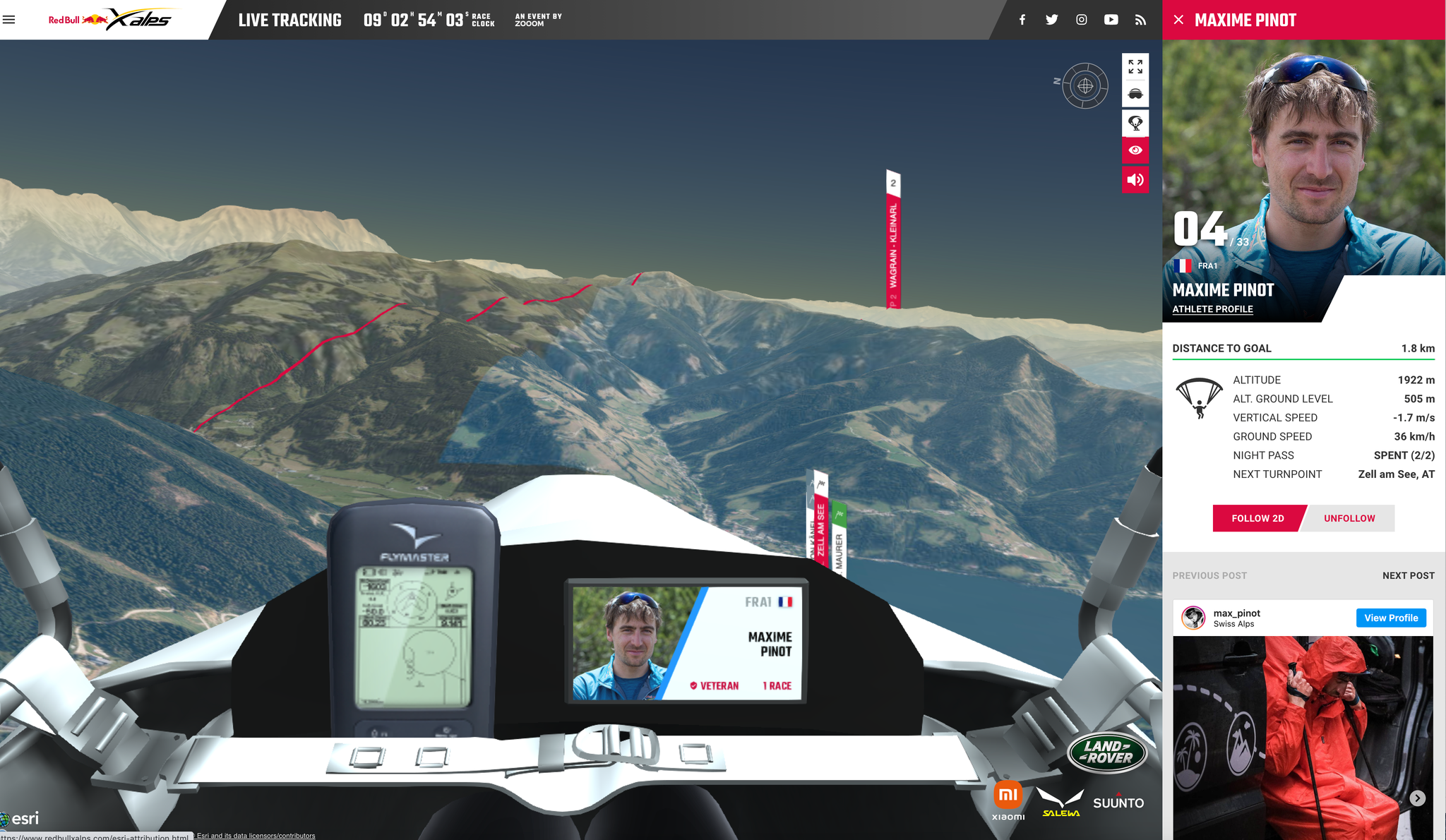Click the Ground Speed value 36 km/h
1446x840 pixels.
coord(1414,437)
